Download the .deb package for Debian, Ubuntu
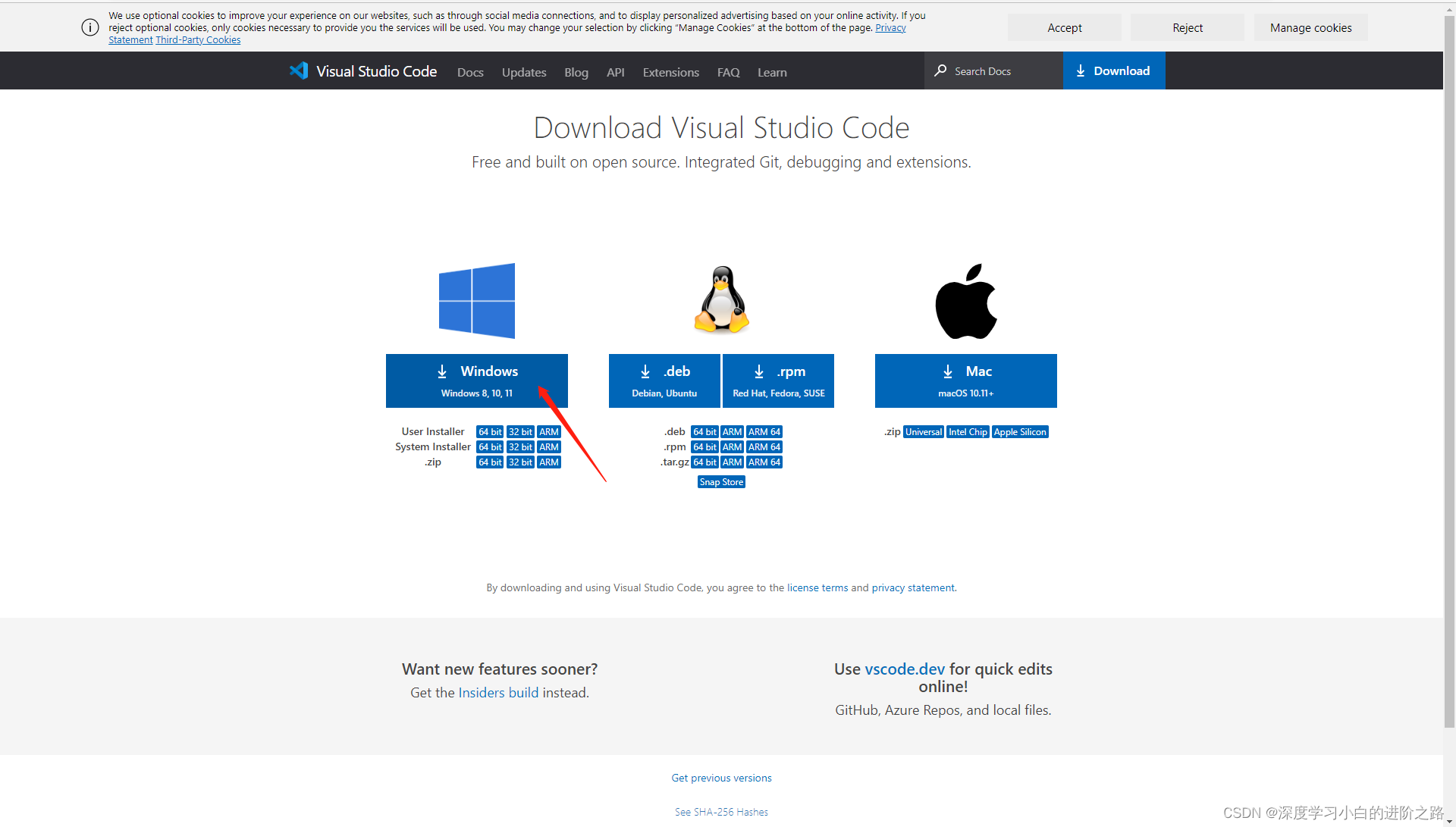This screenshot has height=827, width=1456. (664, 381)
